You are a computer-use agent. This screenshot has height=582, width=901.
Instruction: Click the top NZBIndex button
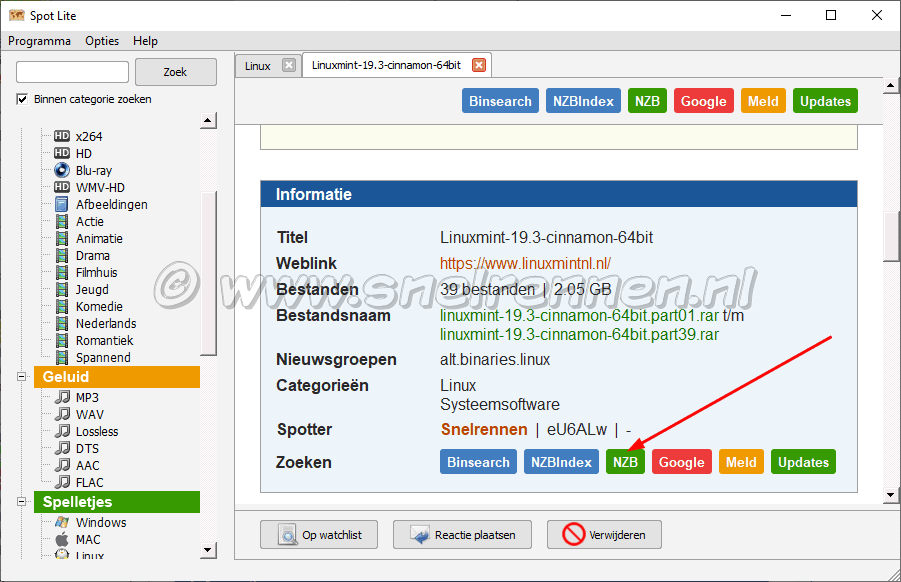point(583,101)
